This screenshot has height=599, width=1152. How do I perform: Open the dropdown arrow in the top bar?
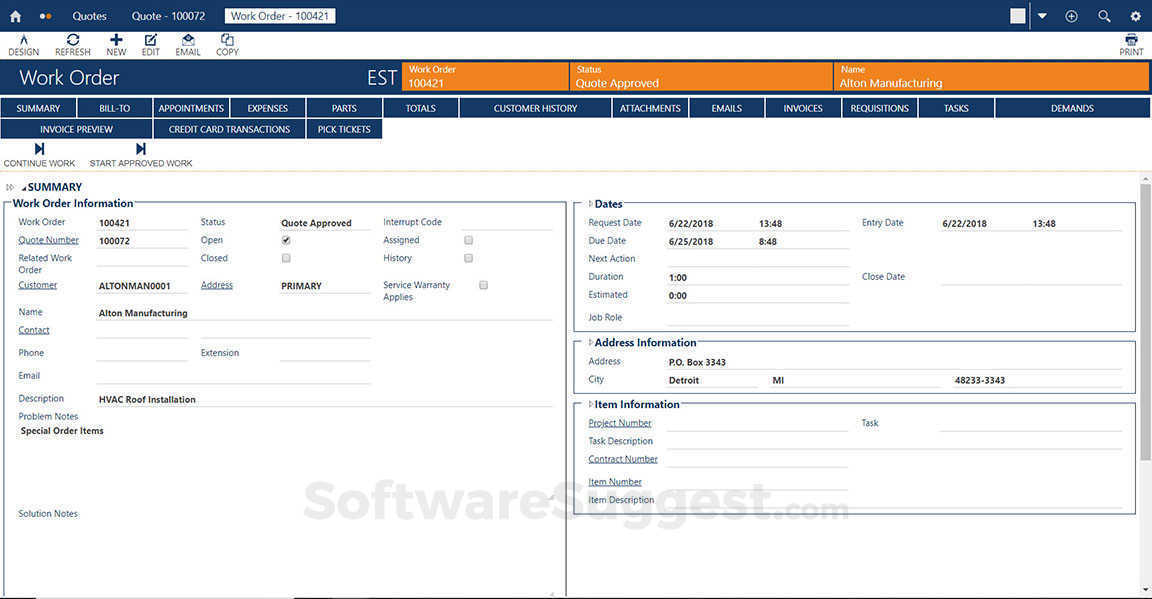[x=1042, y=16]
